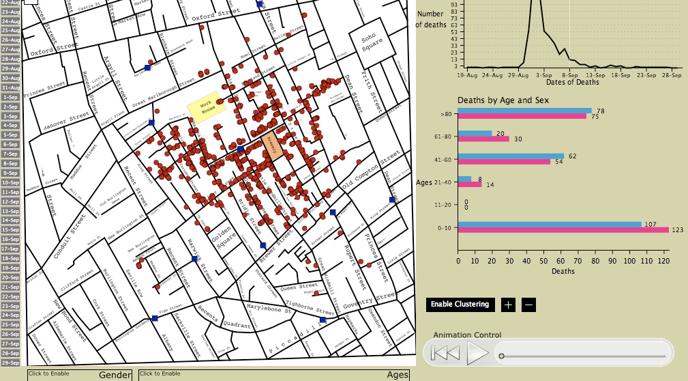Select 2-Sep in the date list
This screenshot has height=381, width=688.
click(x=10, y=107)
